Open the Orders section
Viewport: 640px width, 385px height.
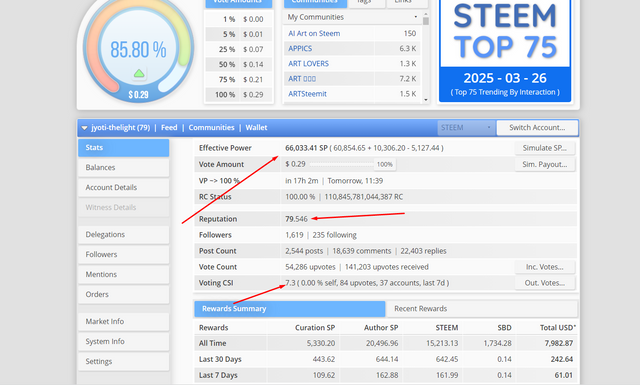click(x=124, y=294)
